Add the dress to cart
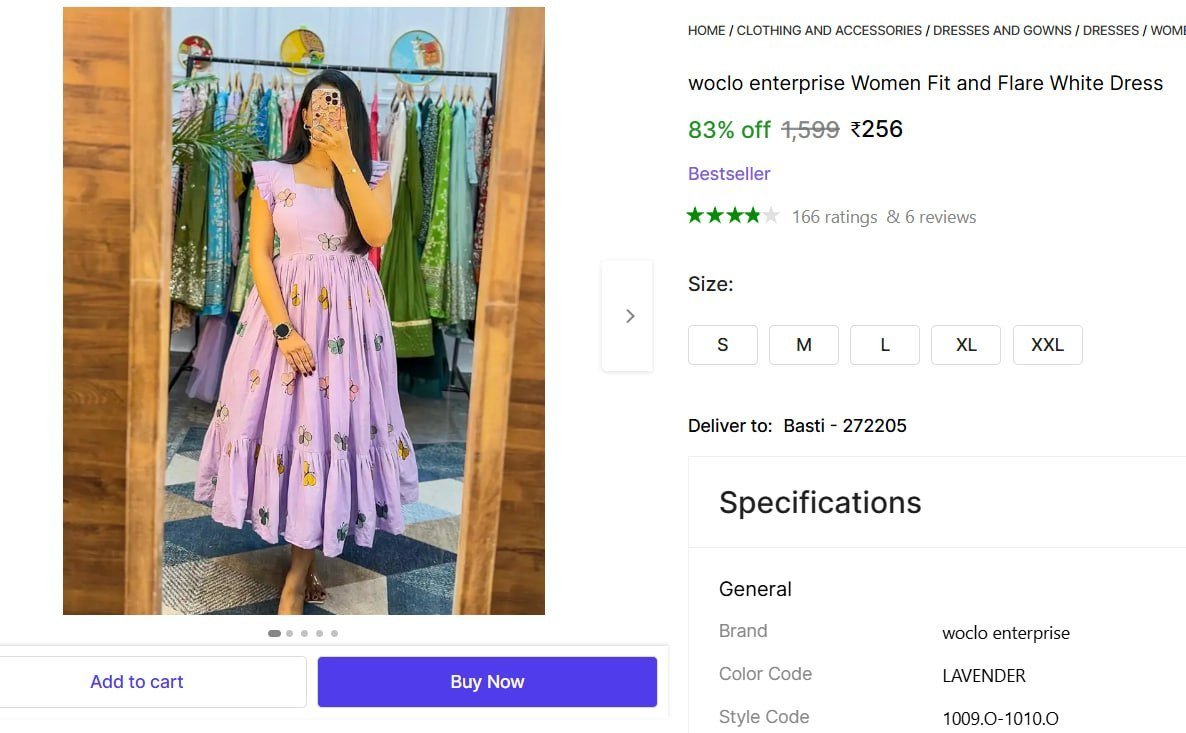Screen dimensions: 1186x733 (x=137, y=682)
